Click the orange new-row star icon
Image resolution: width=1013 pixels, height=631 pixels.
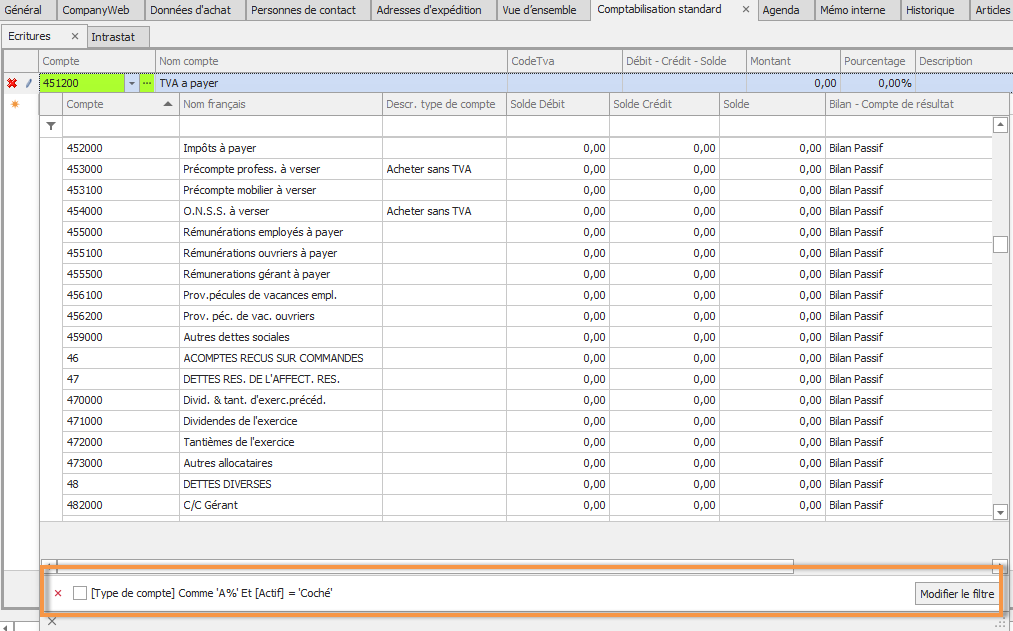15,104
